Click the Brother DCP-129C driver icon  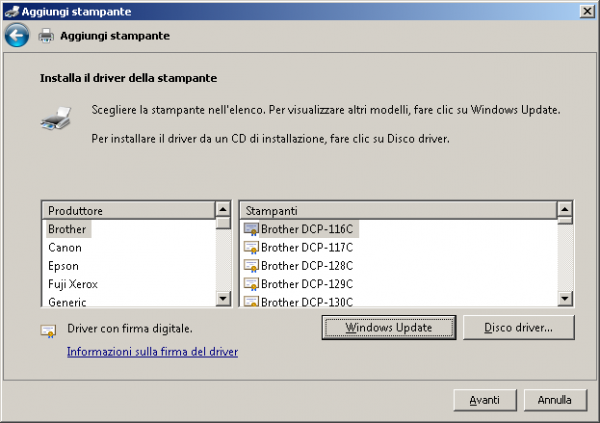click(x=251, y=283)
